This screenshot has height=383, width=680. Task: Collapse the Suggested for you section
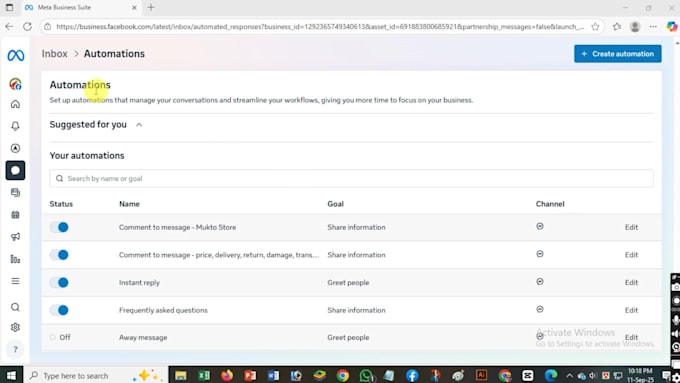[x=139, y=125]
